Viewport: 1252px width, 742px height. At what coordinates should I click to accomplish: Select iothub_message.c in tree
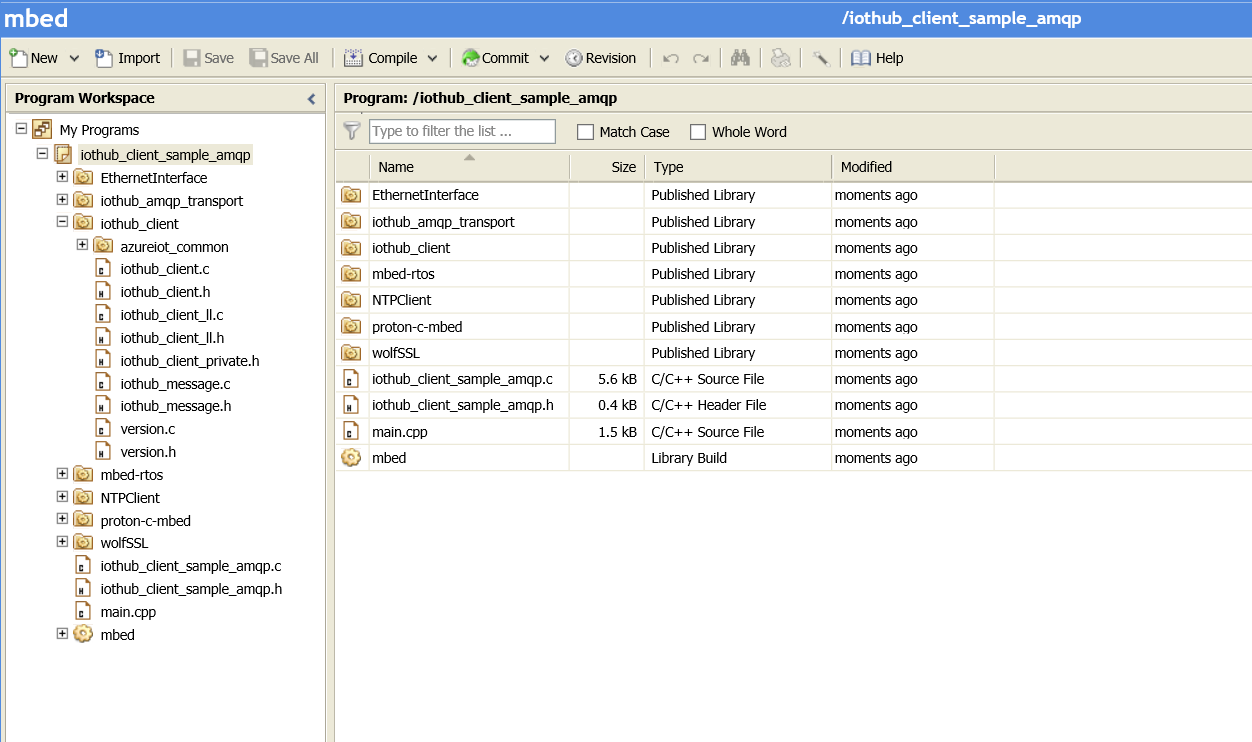(x=175, y=384)
